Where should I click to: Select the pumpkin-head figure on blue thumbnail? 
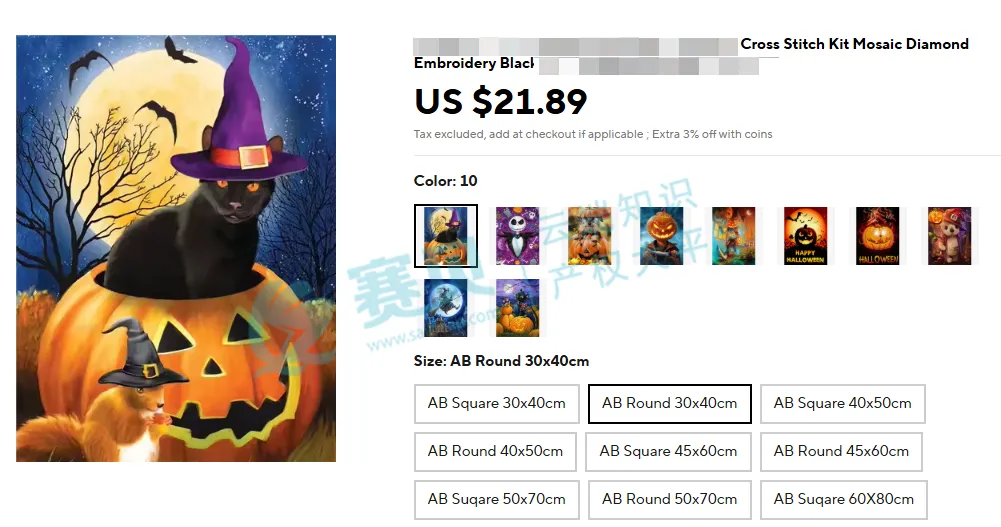(661, 236)
